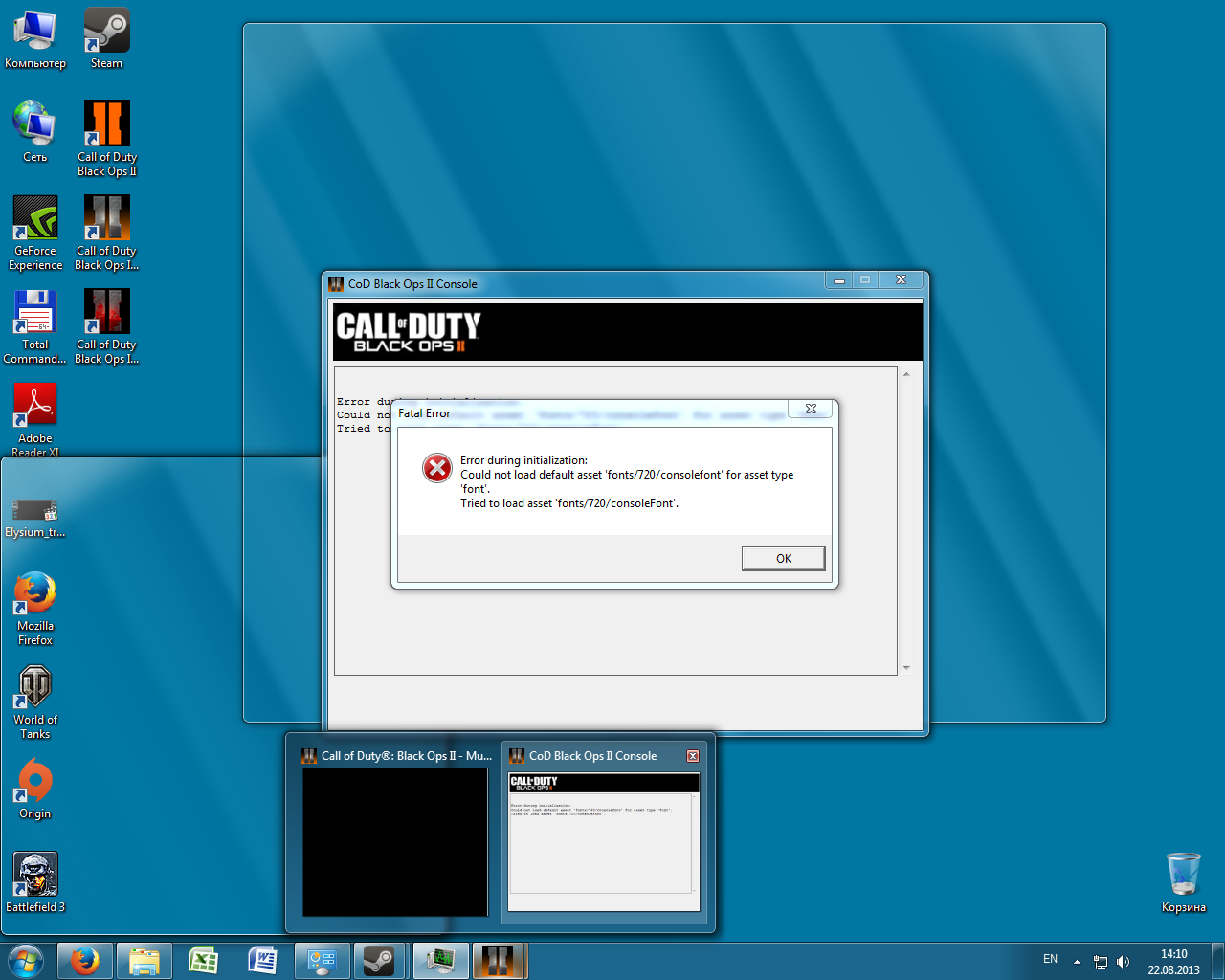This screenshot has width=1225, height=980.
Task: Click the 'Could not load default asset' line
Action: [x=627, y=475]
